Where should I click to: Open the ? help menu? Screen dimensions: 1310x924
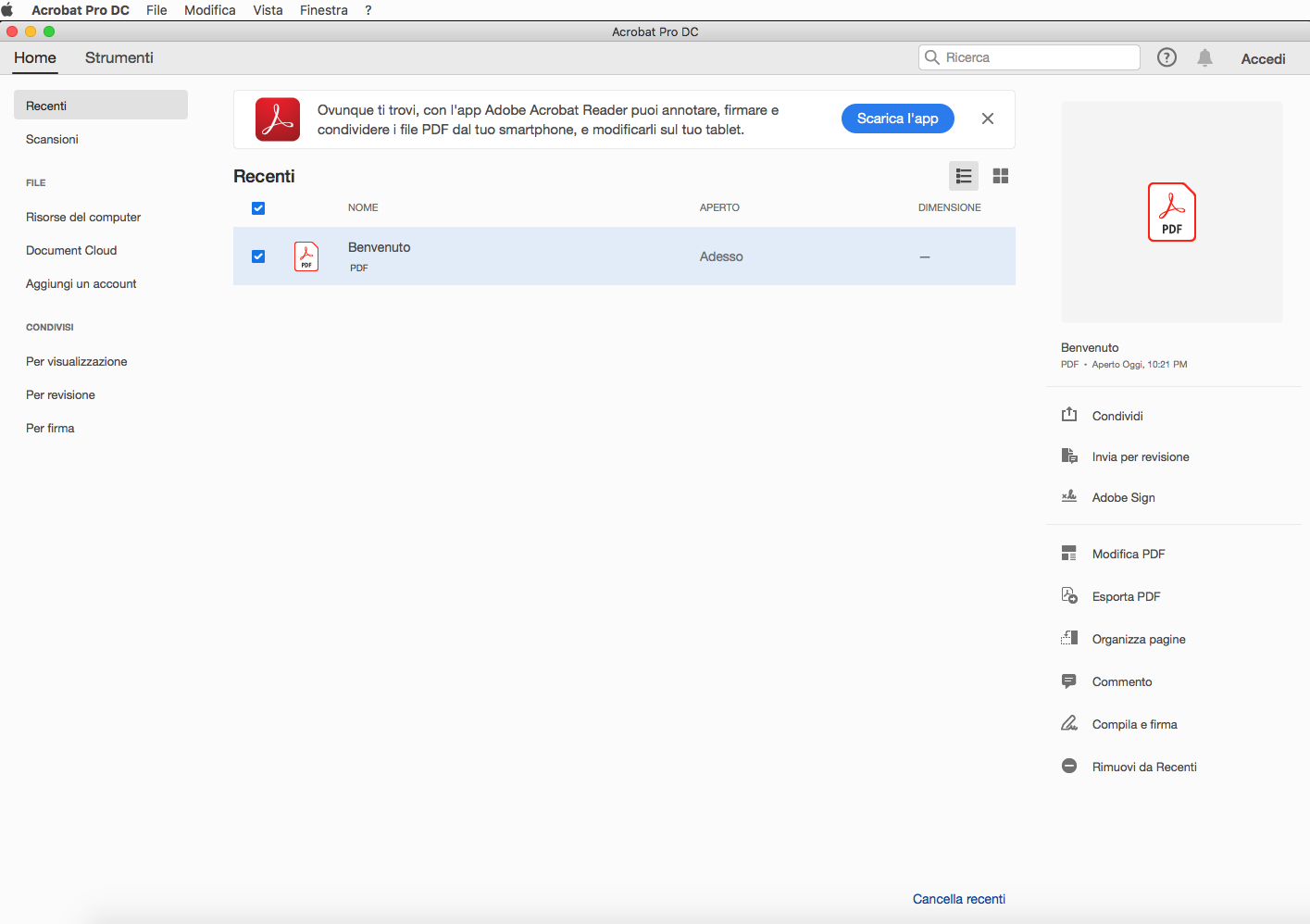click(368, 10)
